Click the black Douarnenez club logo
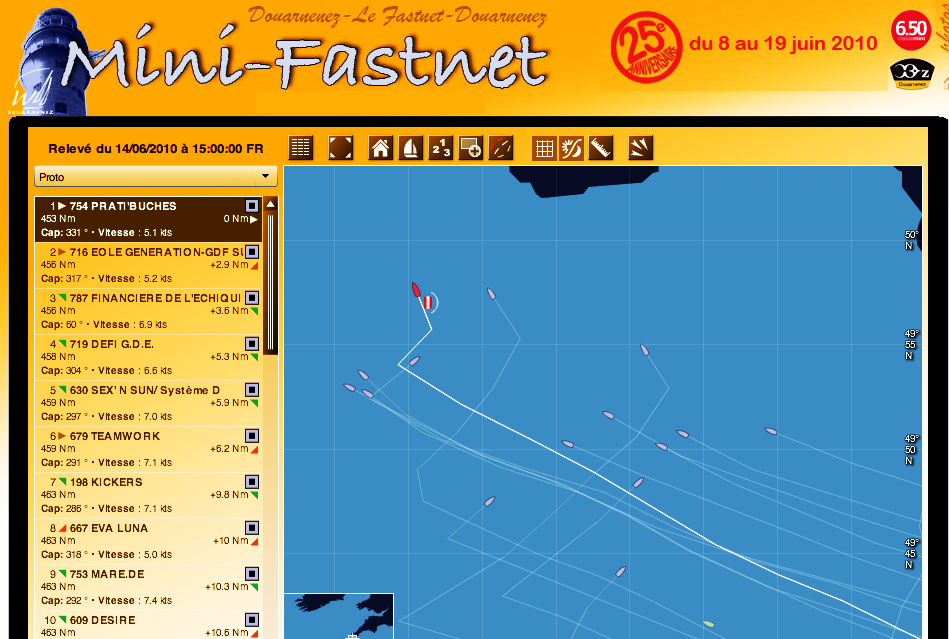949x639 pixels. pyautogui.click(x=912, y=74)
